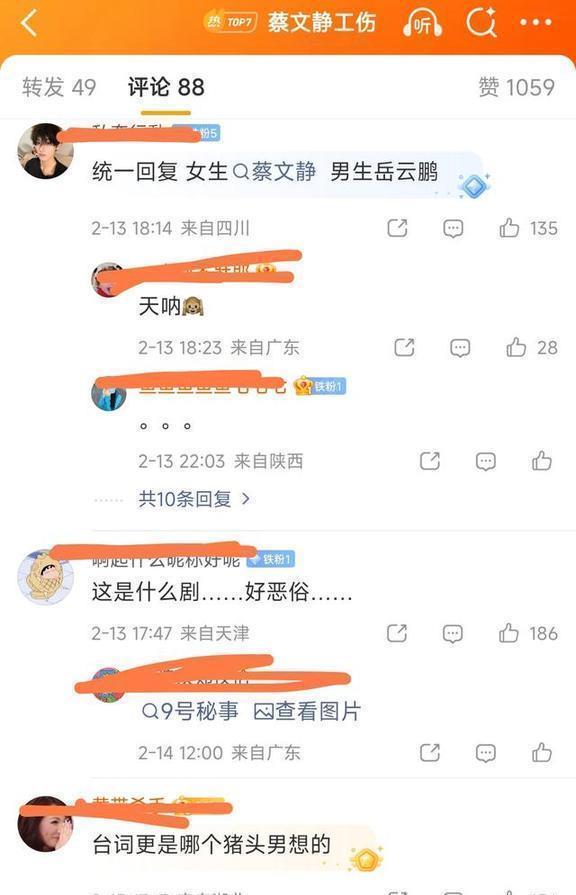This screenshot has width=576, height=895.
Task: Open the three-dot more menu
Action: [536, 22]
